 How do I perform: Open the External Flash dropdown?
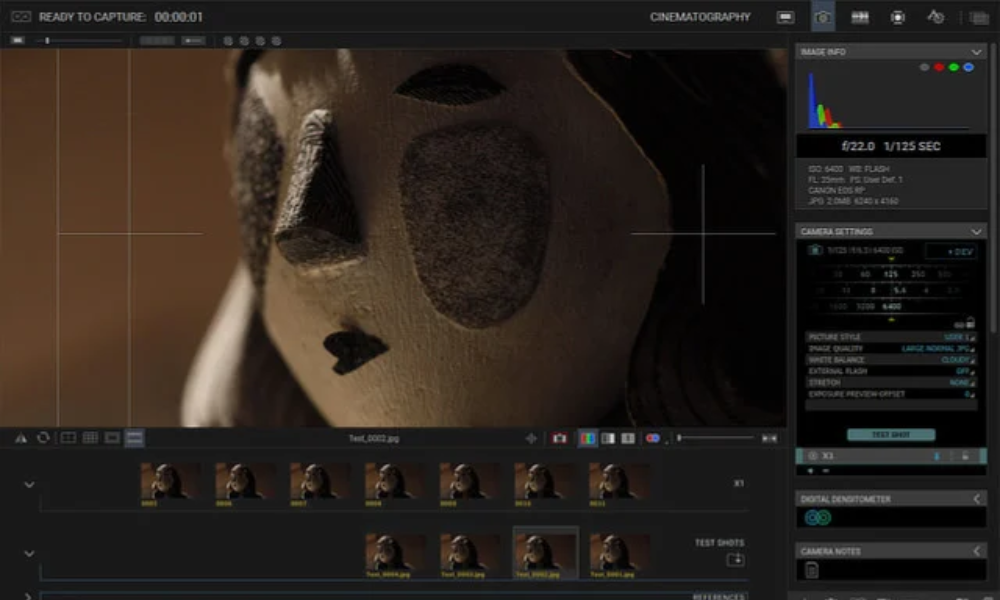point(891,371)
